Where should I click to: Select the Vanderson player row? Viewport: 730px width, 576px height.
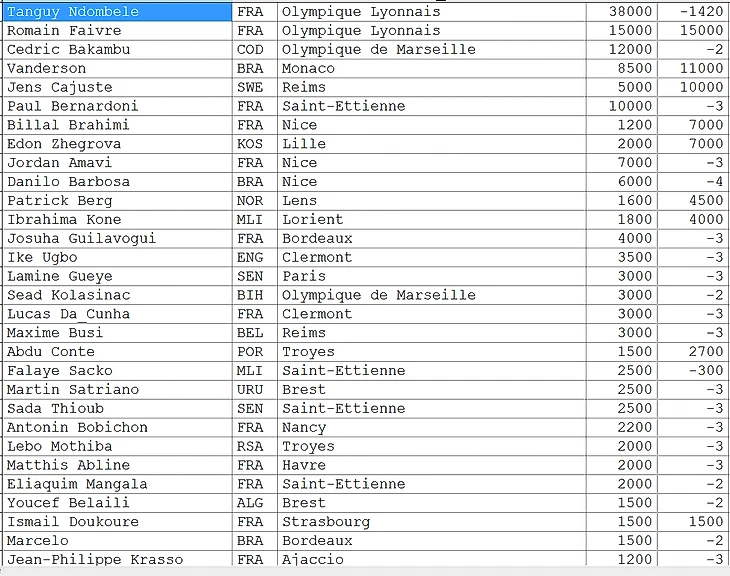click(x=365, y=68)
